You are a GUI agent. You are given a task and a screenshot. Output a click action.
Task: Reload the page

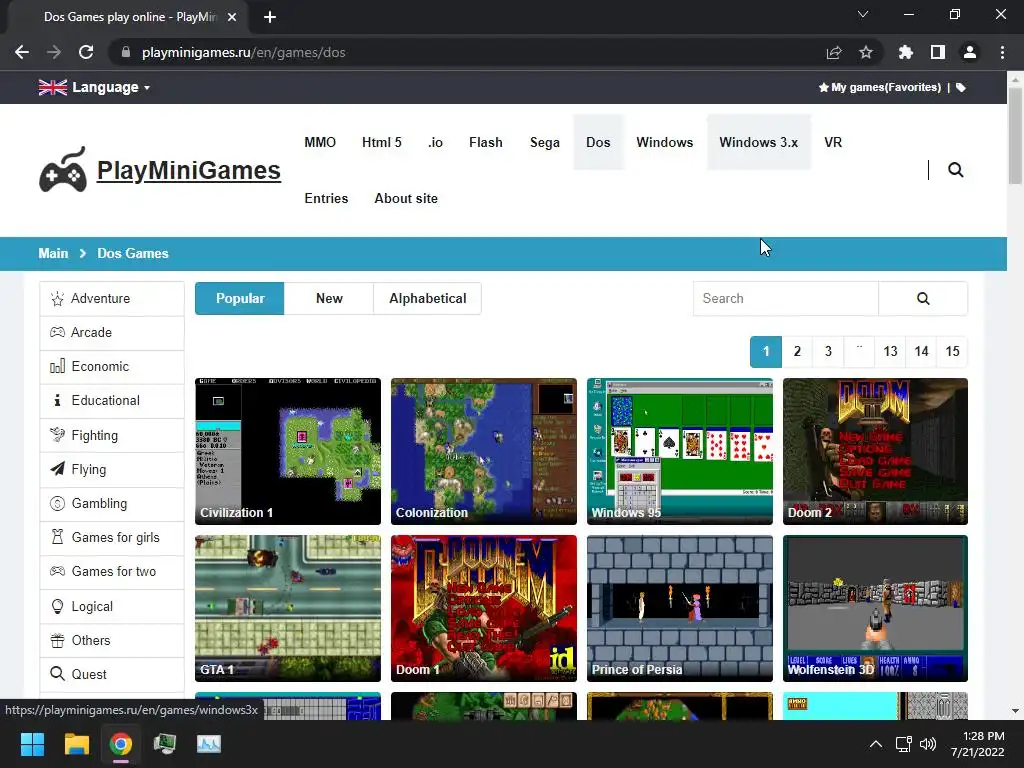[86, 52]
